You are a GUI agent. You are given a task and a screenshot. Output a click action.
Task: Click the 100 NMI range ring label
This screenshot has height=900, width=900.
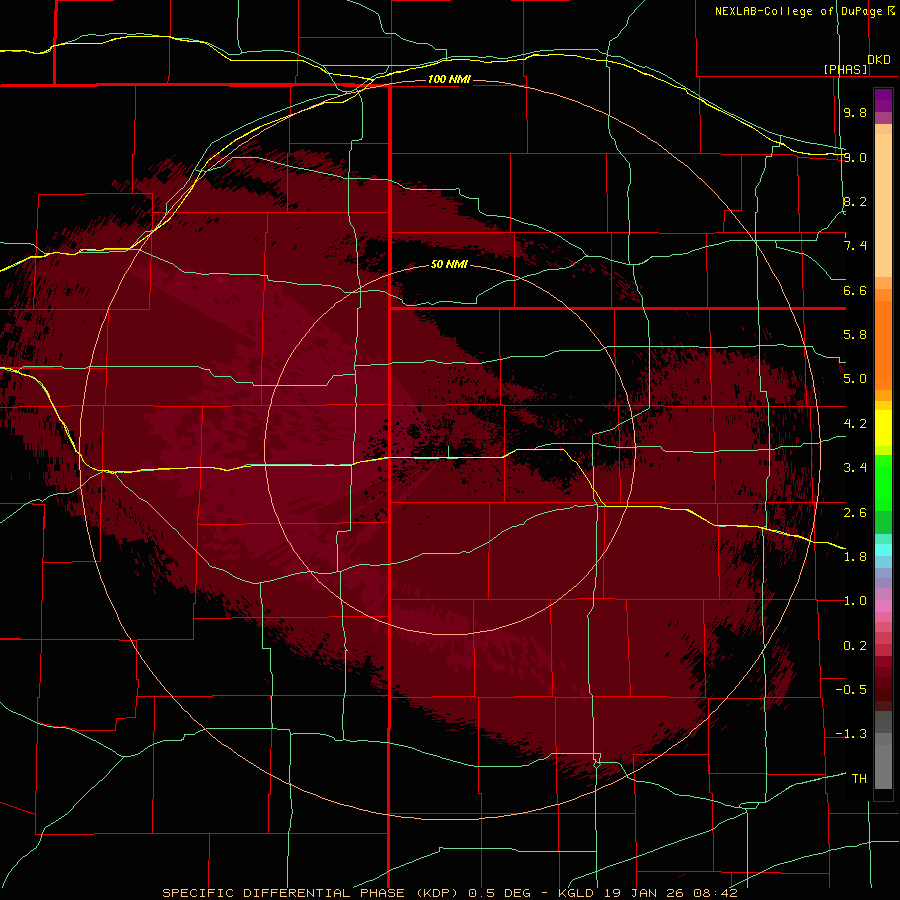click(x=449, y=79)
